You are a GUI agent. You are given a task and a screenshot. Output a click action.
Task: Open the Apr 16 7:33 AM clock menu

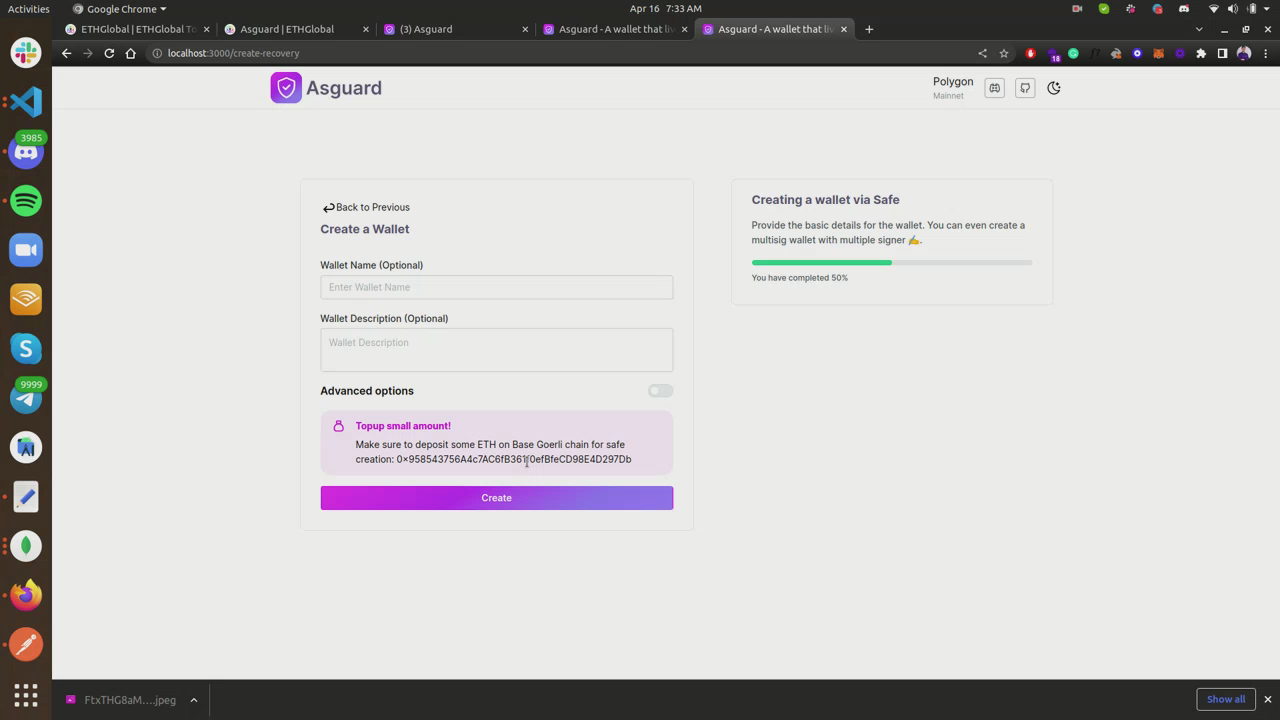pyautogui.click(x=665, y=8)
